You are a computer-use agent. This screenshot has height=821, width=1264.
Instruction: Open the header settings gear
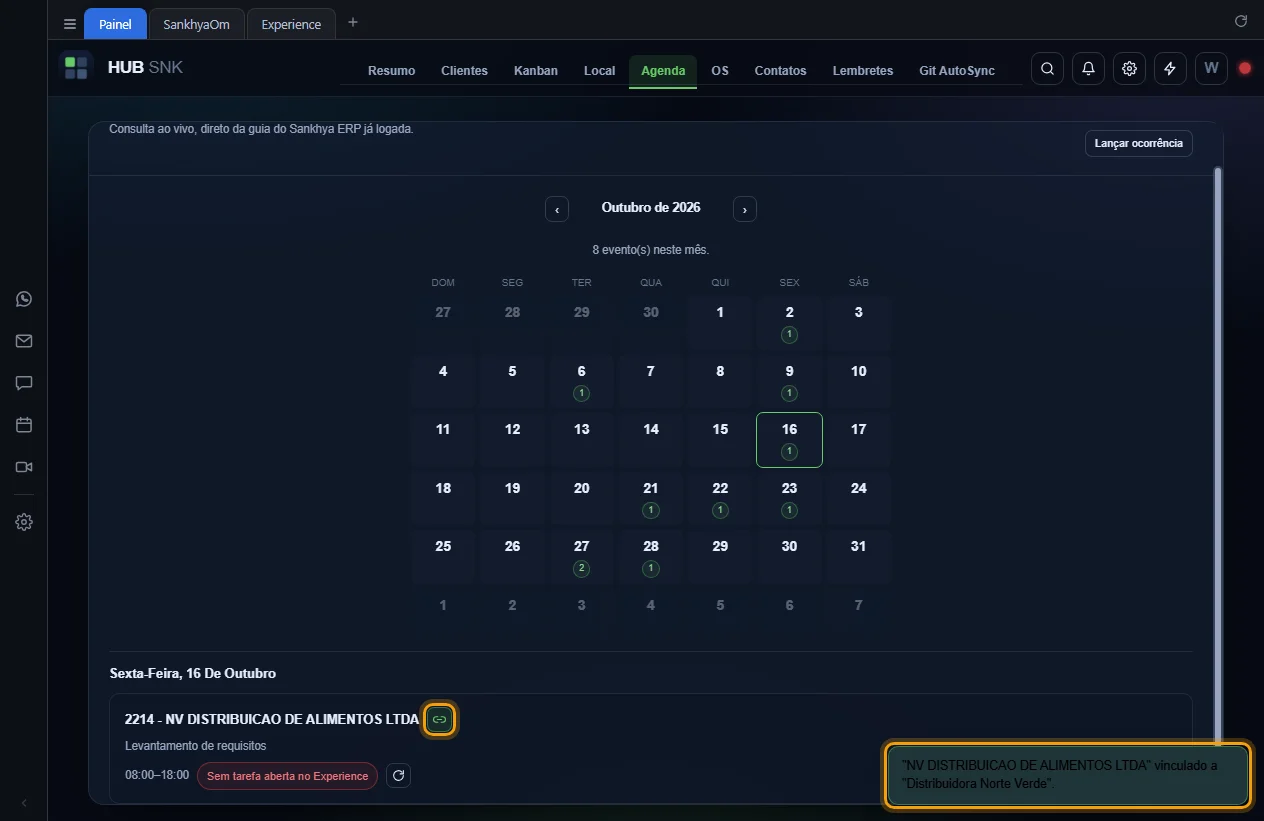click(x=1129, y=69)
